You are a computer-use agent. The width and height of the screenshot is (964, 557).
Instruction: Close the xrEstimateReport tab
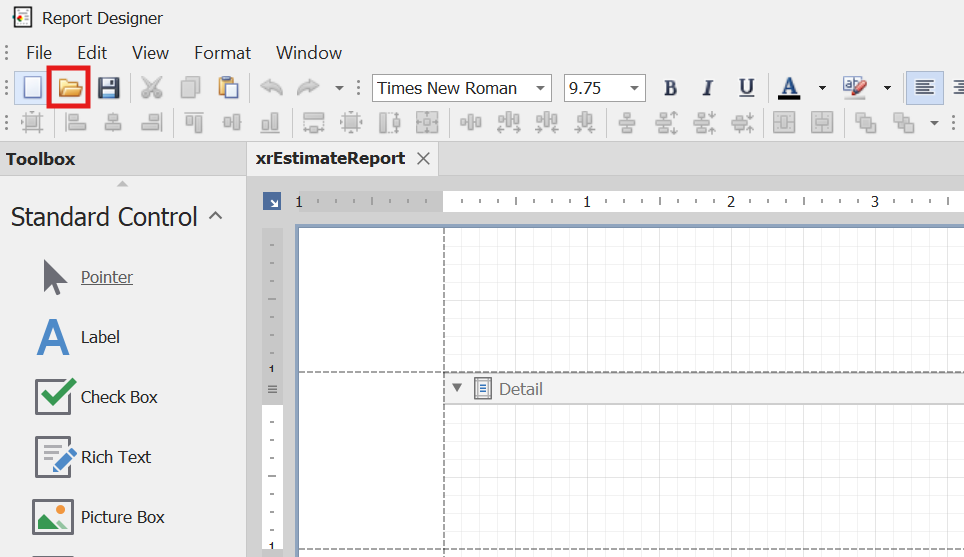(423, 159)
